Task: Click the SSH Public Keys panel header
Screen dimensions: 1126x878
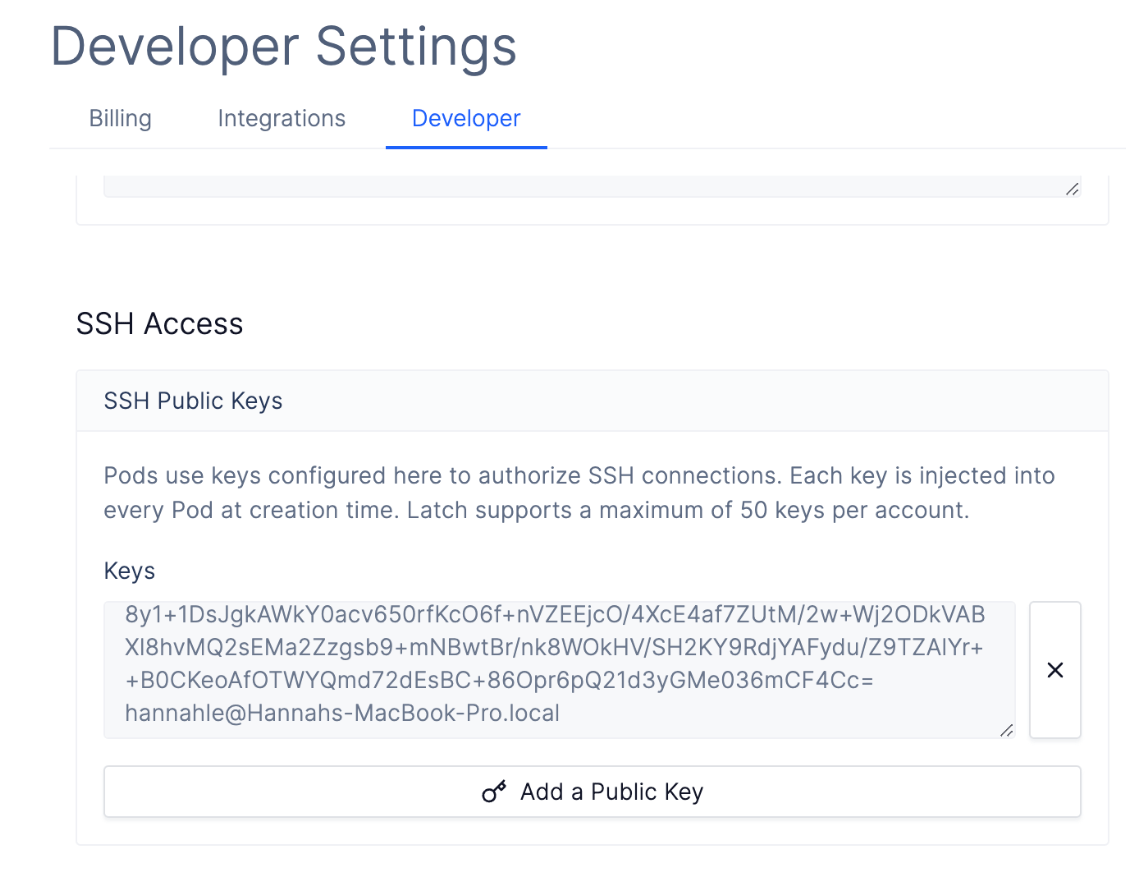Action: point(592,401)
